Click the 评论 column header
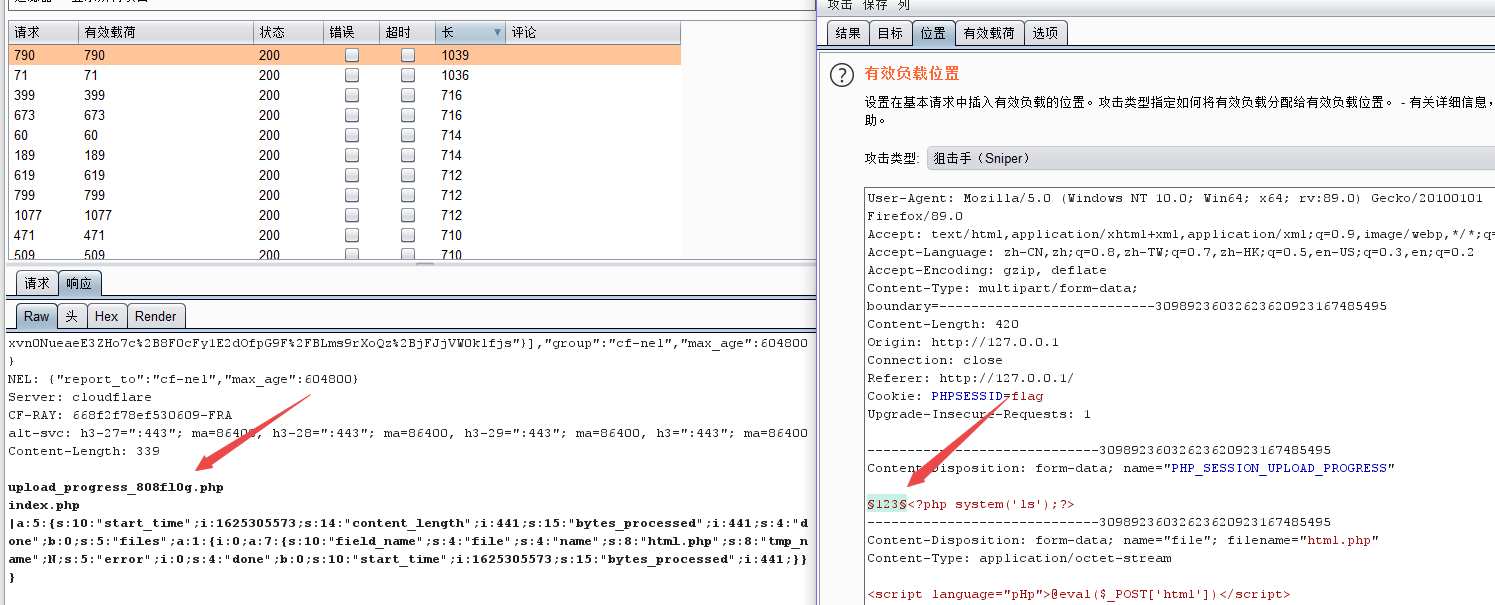This screenshot has width=1495, height=605. [x=593, y=33]
